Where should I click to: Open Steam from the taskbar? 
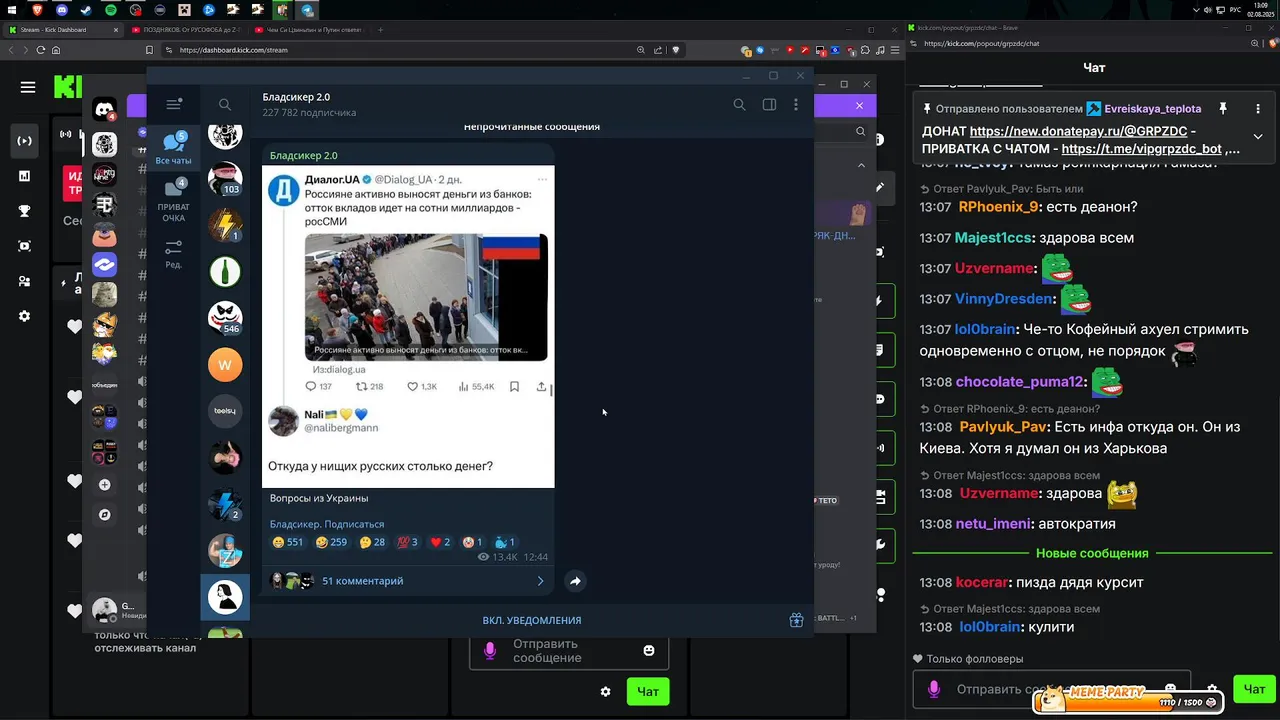point(86,10)
